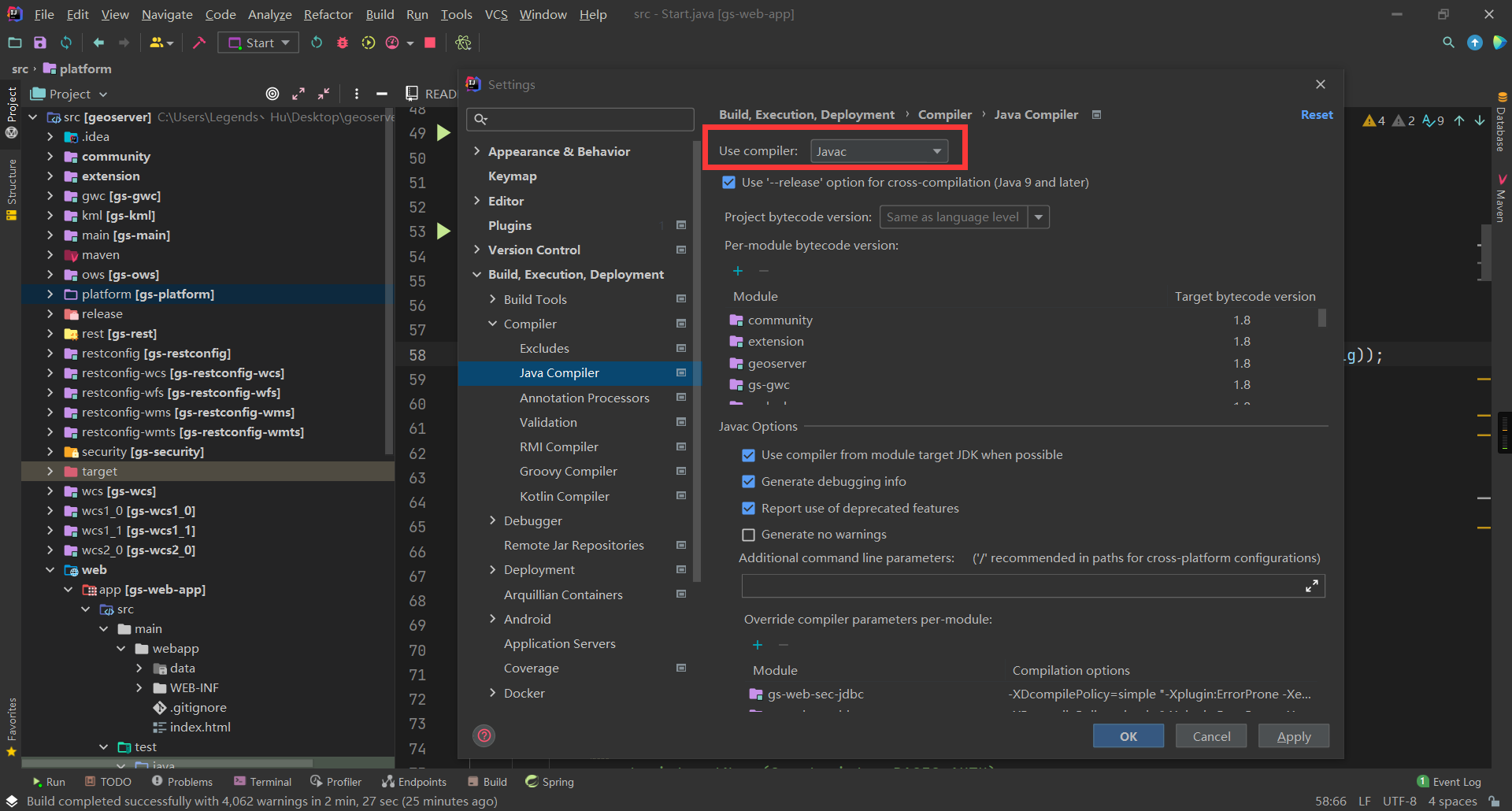This screenshot has width=1512, height=811.
Task: Expand Version Control settings section
Action: 477,250
